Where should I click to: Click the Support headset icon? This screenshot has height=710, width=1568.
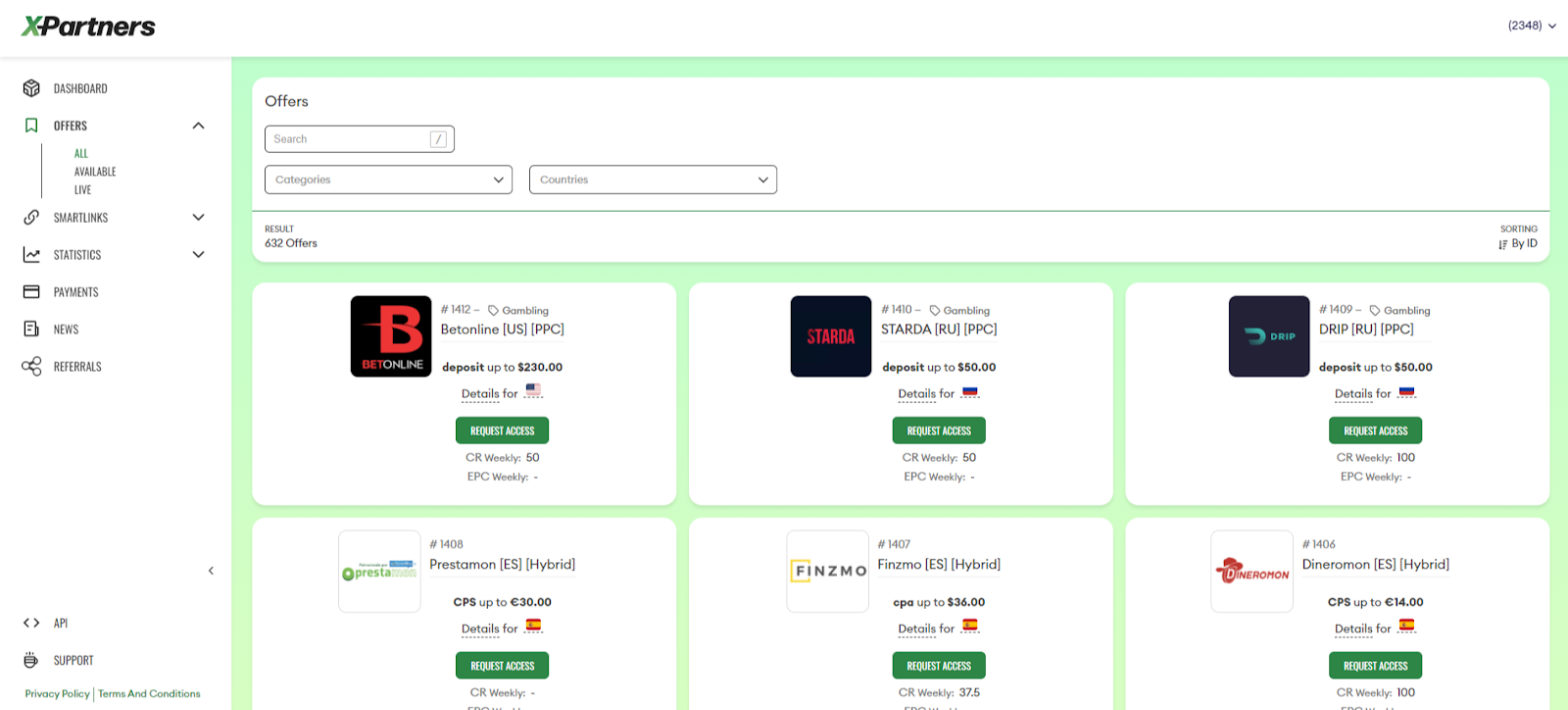31,660
